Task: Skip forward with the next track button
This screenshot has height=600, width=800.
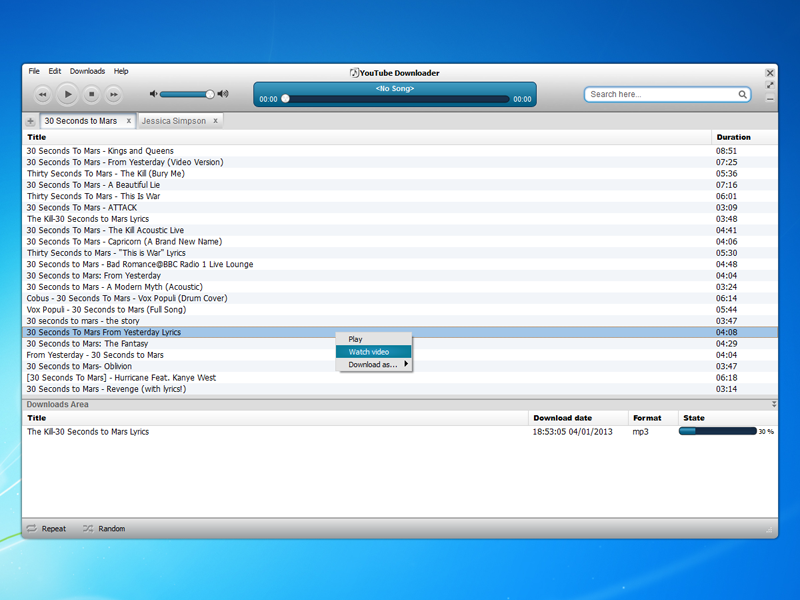Action: pos(113,94)
